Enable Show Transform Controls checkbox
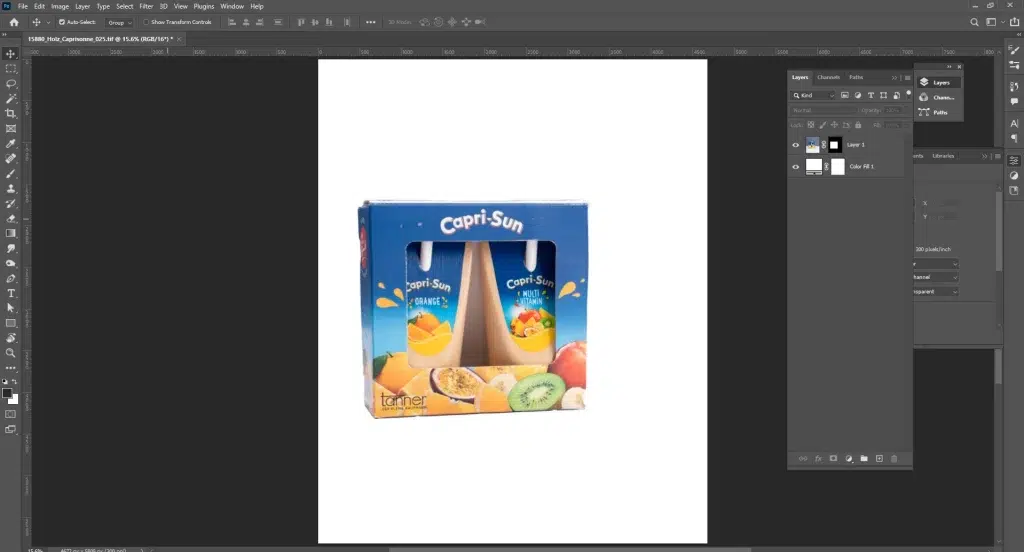This screenshot has width=1024, height=552. (x=146, y=22)
